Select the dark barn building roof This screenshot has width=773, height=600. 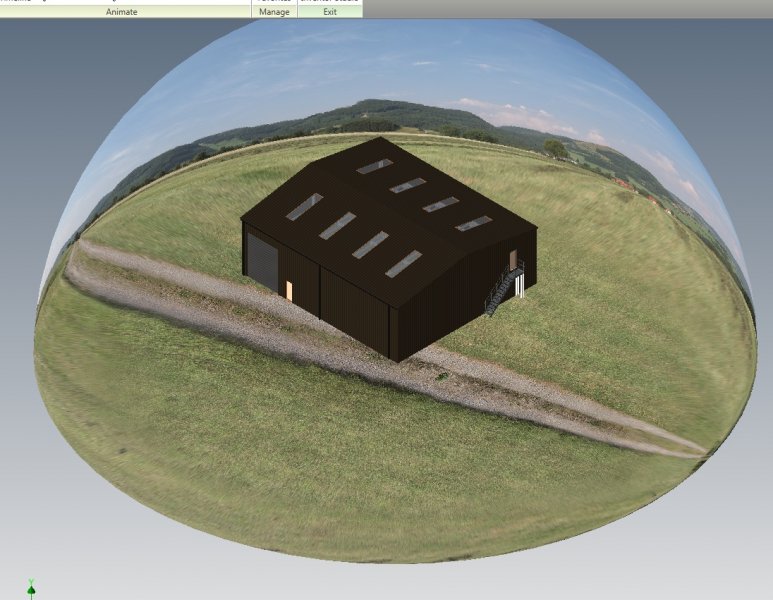[x=389, y=222]
